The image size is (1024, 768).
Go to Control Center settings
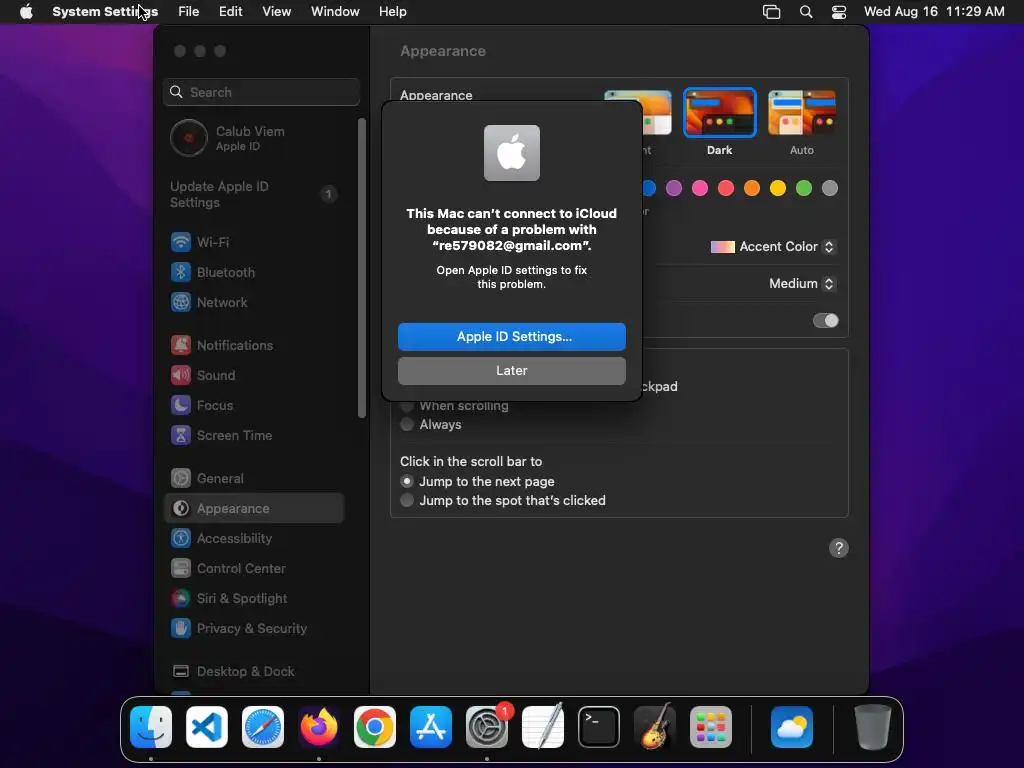[x=254, y=569]
